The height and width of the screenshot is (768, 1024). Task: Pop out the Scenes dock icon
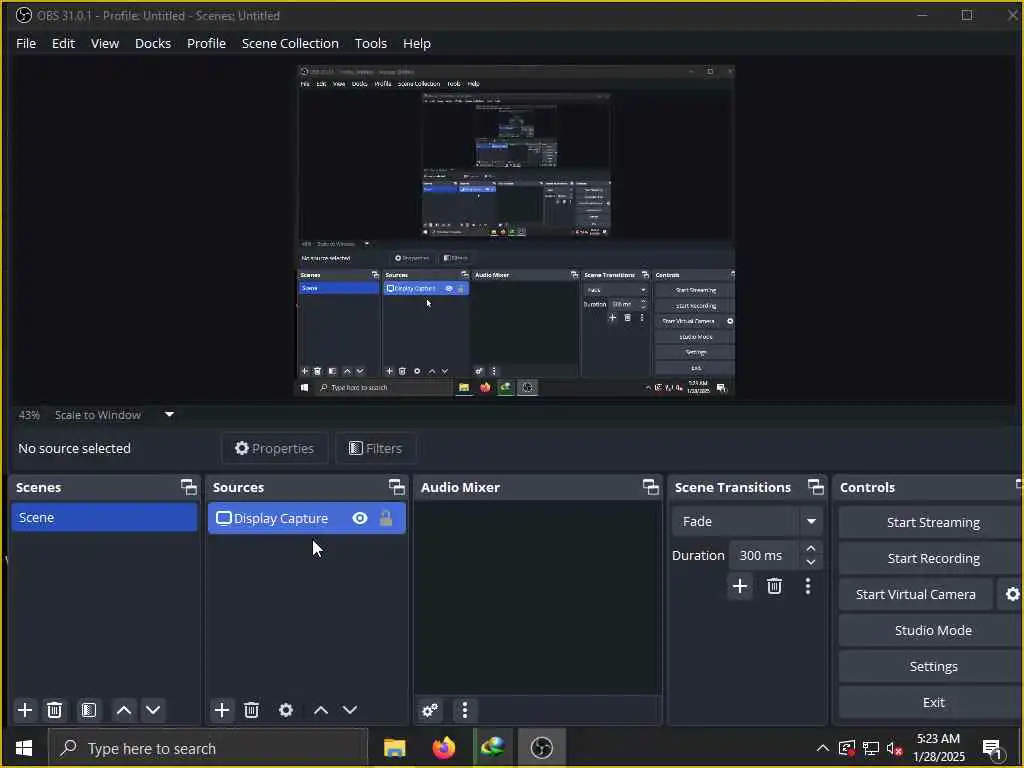(x=189, y=487)
